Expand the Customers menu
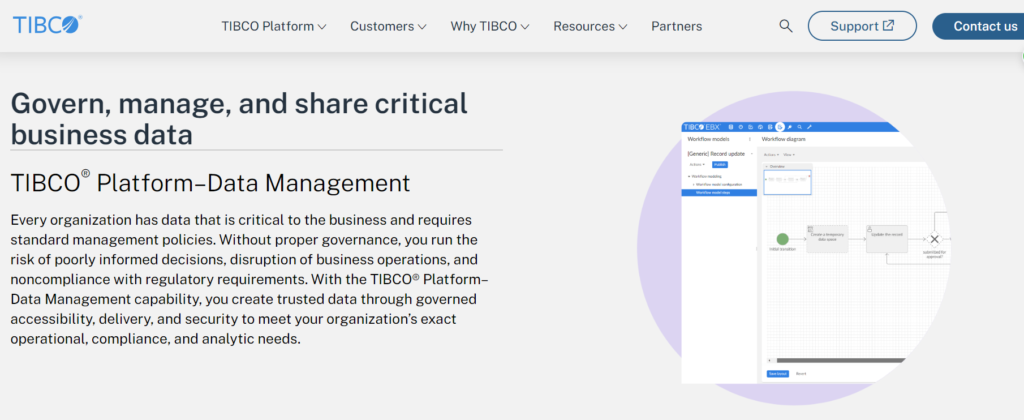 click(388, 26)
